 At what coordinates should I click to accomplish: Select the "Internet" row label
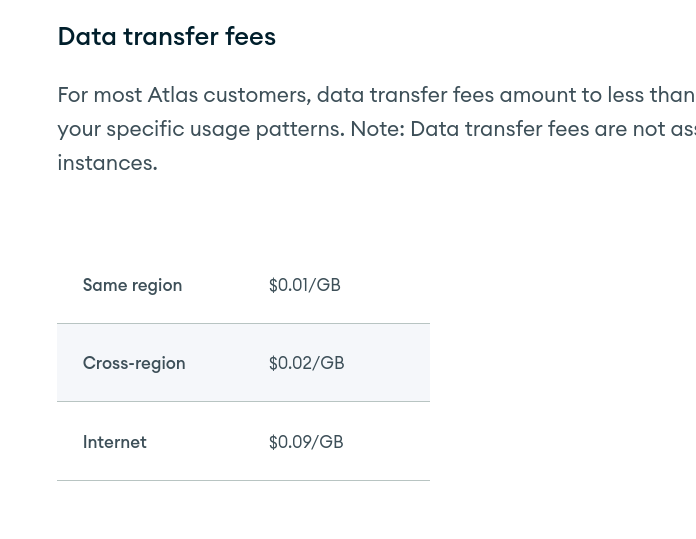(114, 442)
